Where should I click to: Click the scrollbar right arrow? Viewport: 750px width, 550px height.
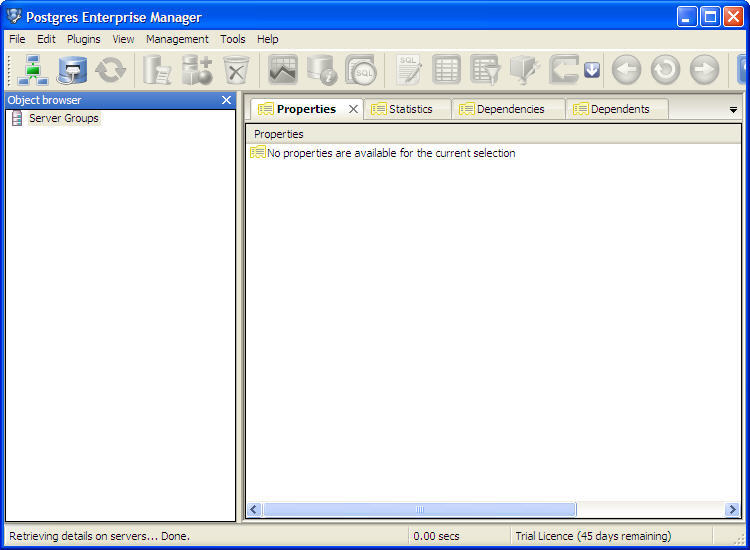tap(732, 509)
